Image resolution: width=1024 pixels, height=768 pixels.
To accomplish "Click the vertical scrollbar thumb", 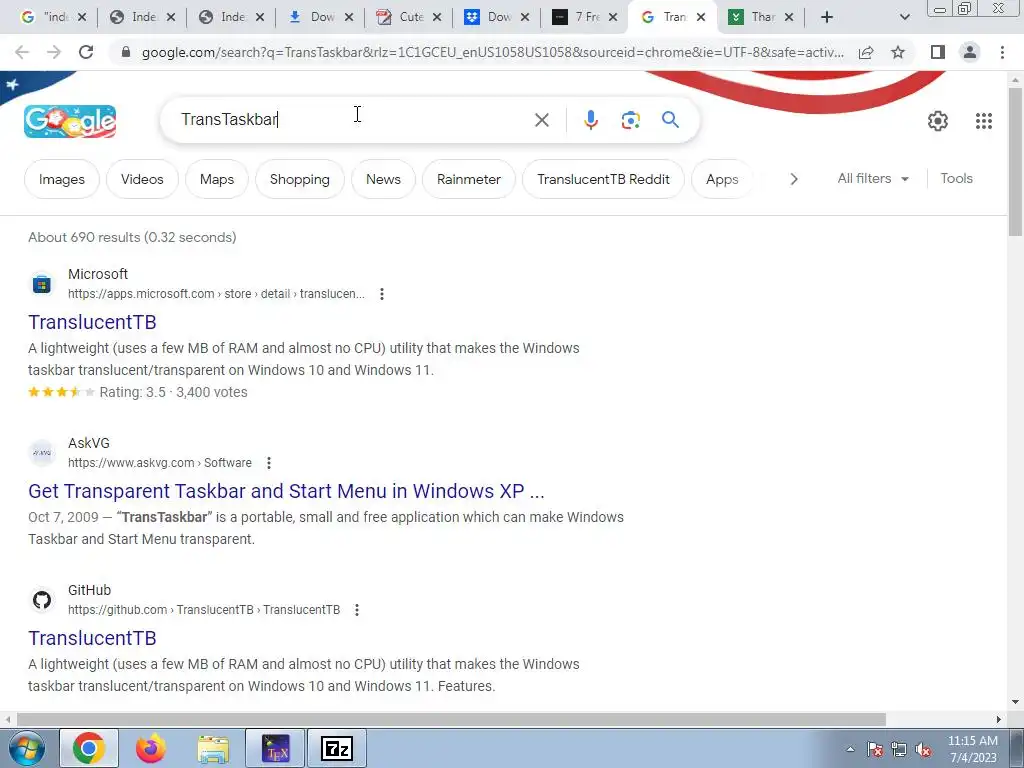I will tap(1015, 161).
